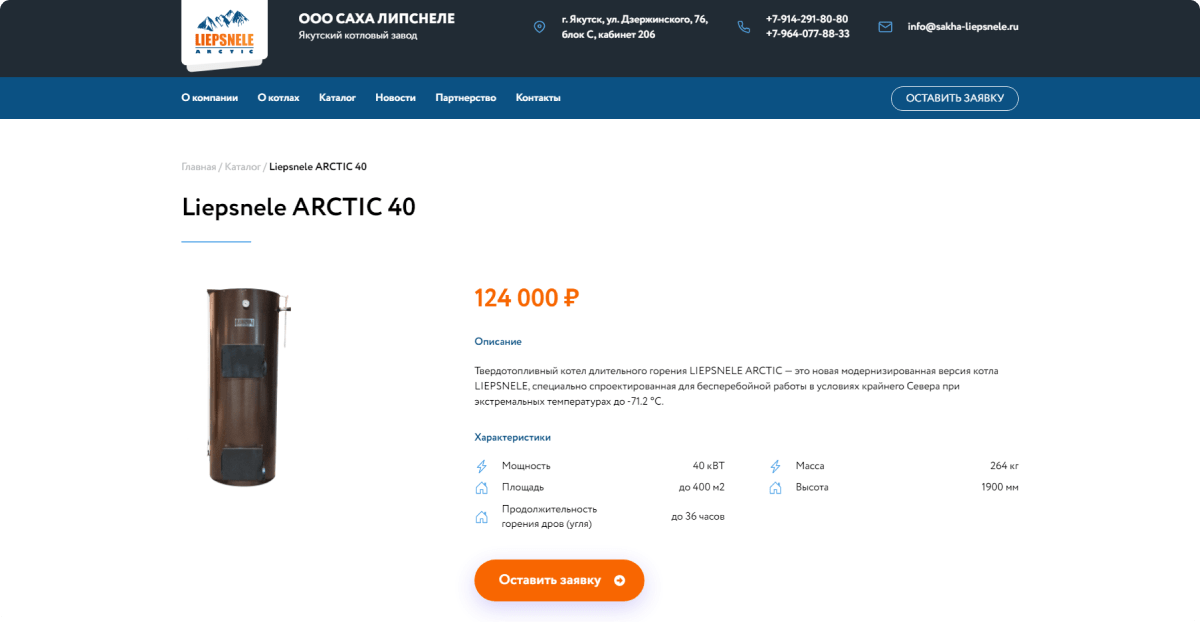
Task: Click the info@sakha-liepsnele.ru email link
Action: [x=963, y=27]
